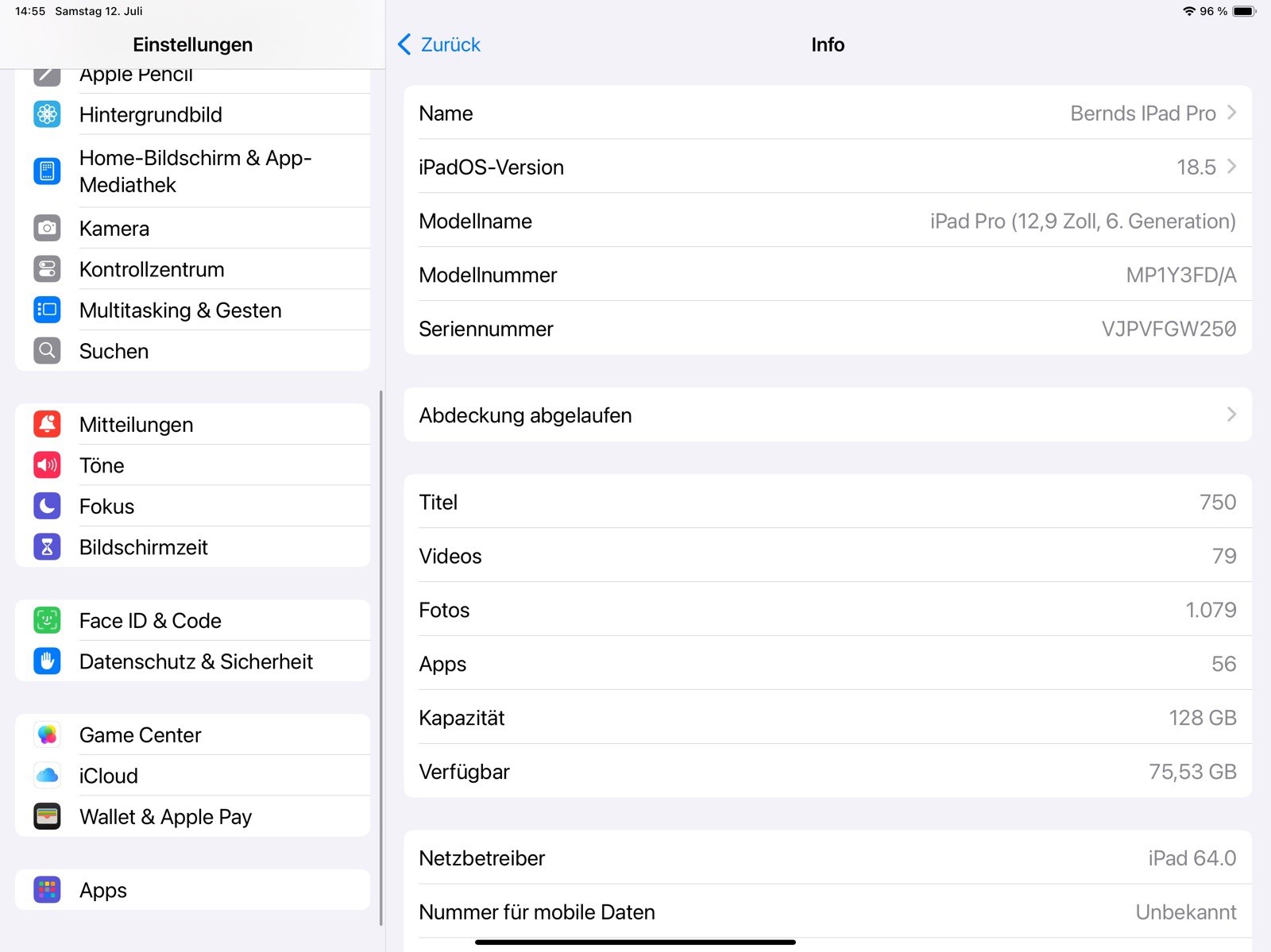1271x952 pixels.
Task: Tap the Bildschirmzeit hourglass icon
Action: pyautogui.click(x=47, y=546)
